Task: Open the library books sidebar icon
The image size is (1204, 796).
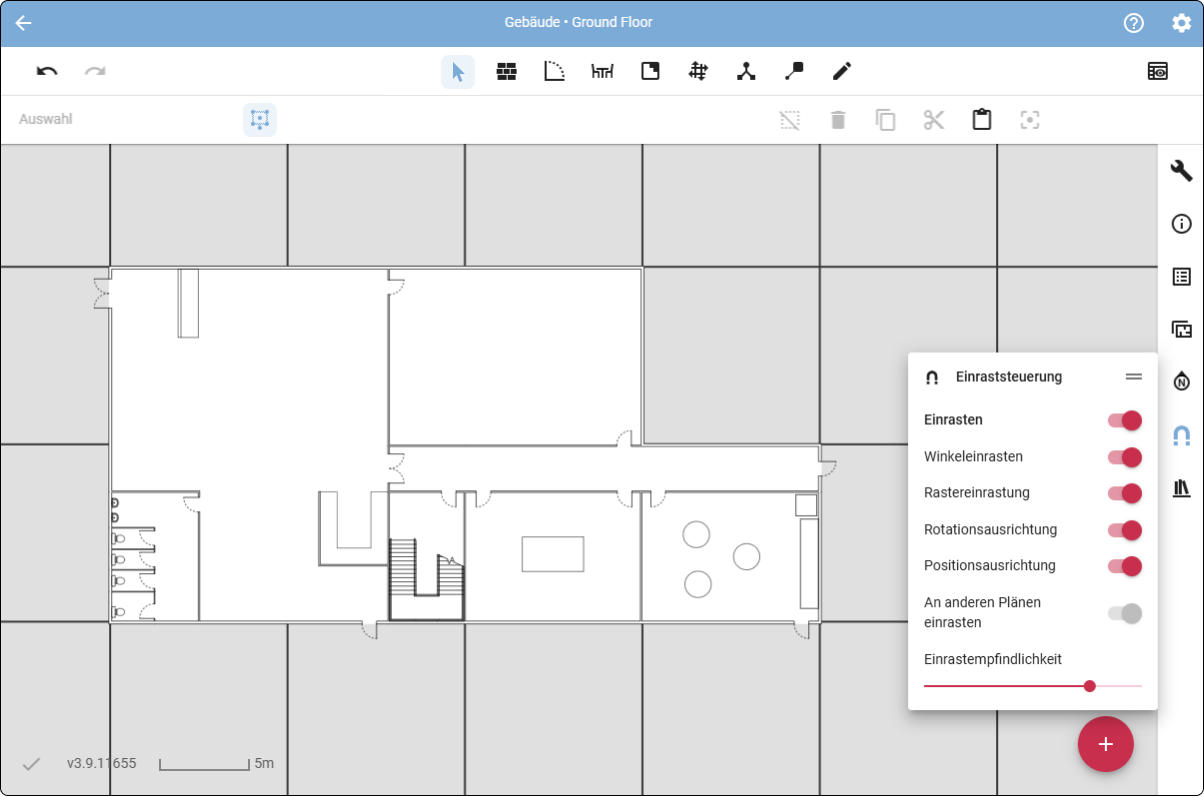Action: tap(1181, 488)
